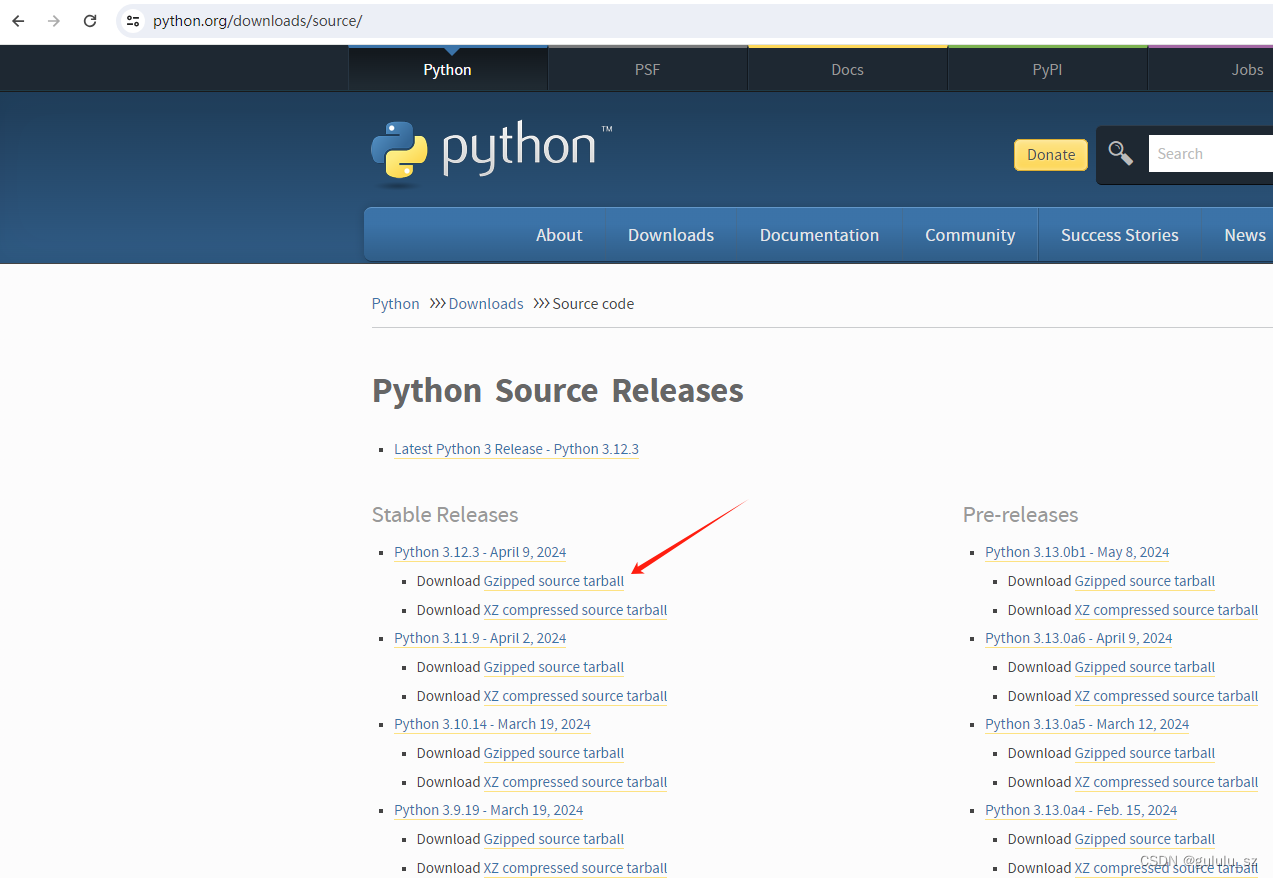
Task: Click inside the Search input field
Action: click(1210, 153)
